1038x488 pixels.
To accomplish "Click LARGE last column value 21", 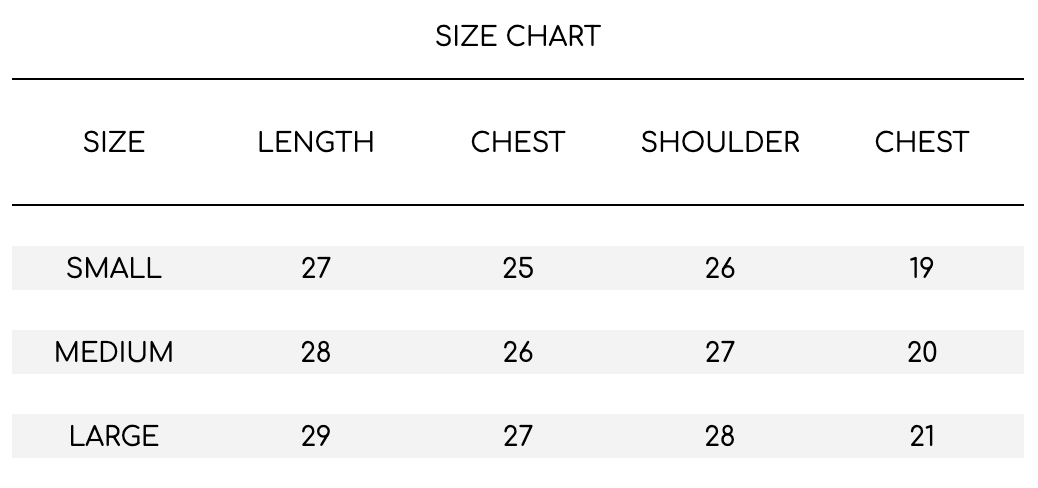I will point(921,436).
